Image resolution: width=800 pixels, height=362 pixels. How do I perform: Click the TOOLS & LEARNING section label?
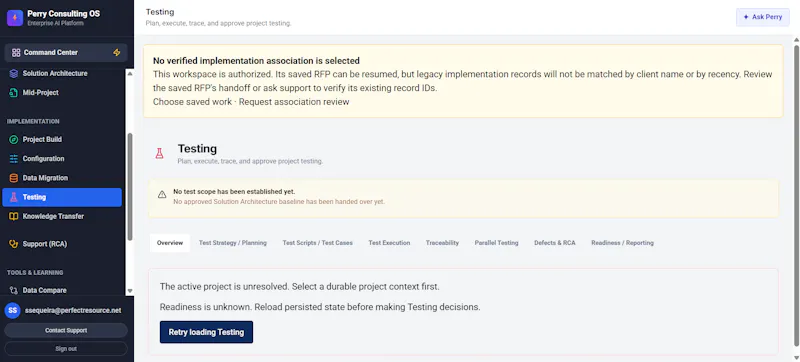35,272
